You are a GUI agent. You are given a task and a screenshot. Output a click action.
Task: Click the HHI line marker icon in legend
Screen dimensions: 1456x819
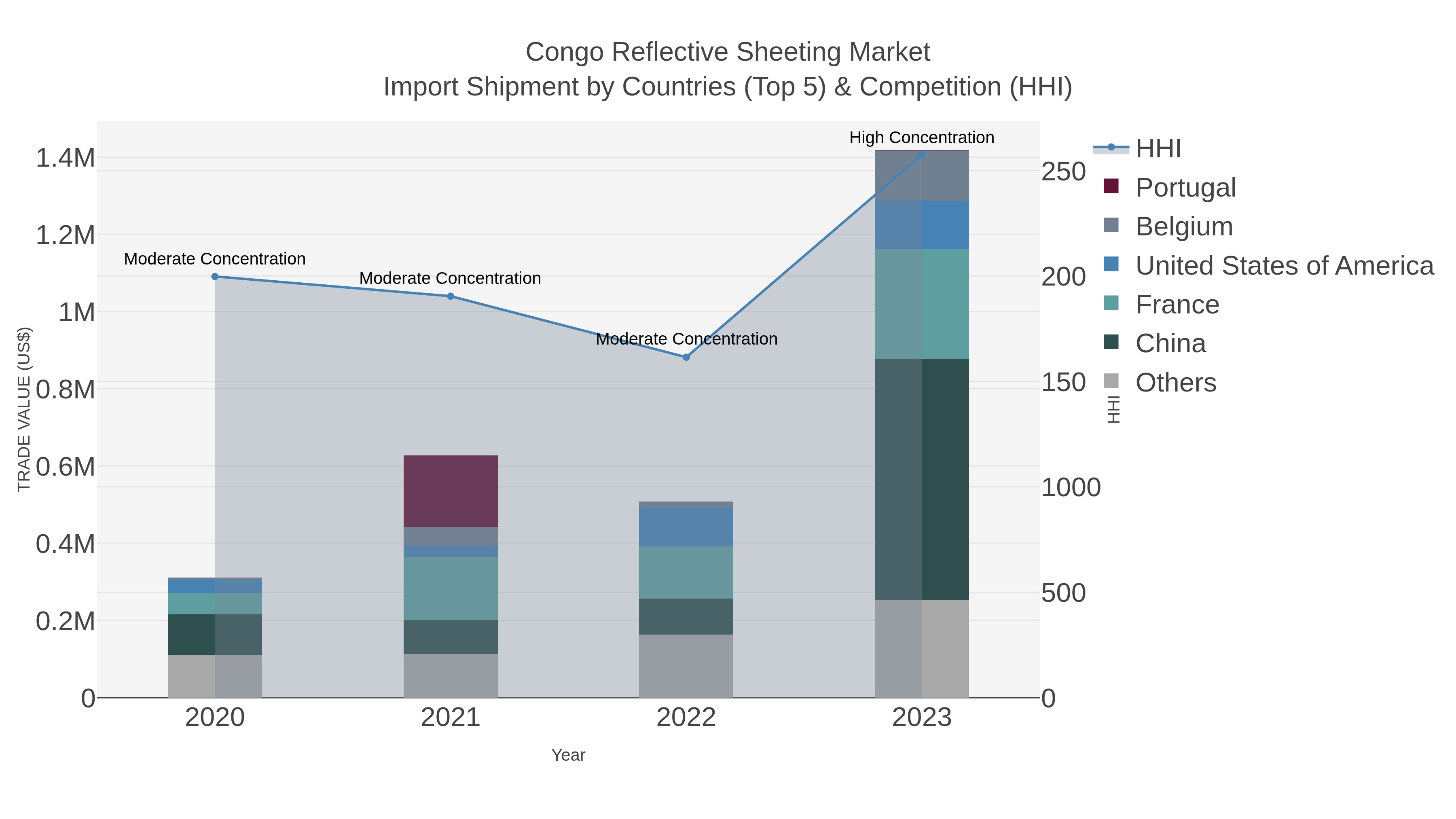pyautogui.click(x=1111, y=148)
